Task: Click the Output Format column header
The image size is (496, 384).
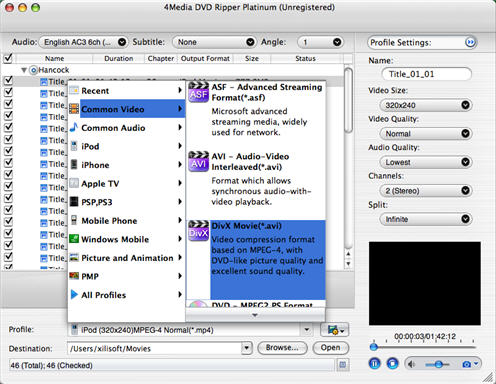Action: coord(205,59)
